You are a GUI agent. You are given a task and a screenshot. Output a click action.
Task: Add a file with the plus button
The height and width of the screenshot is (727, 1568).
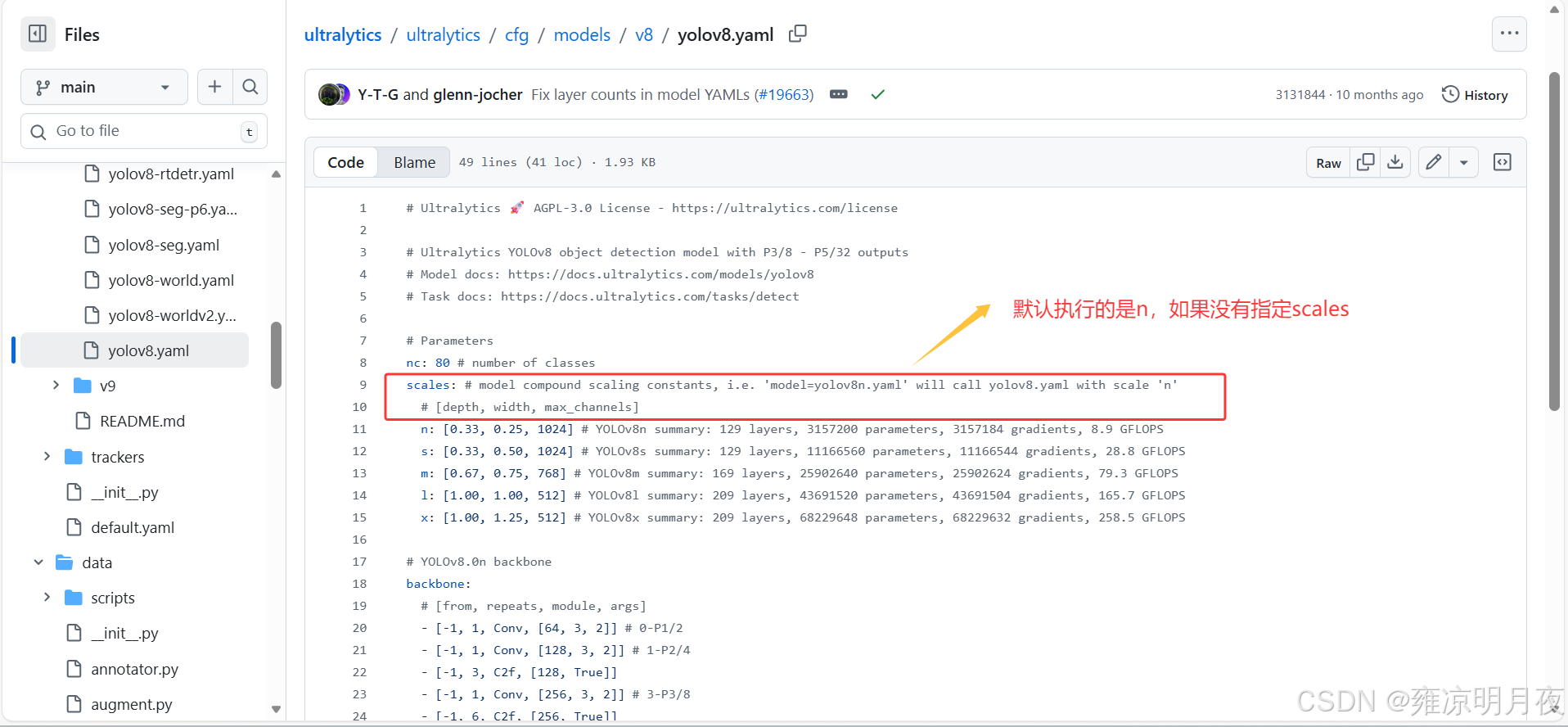[214, 87]
